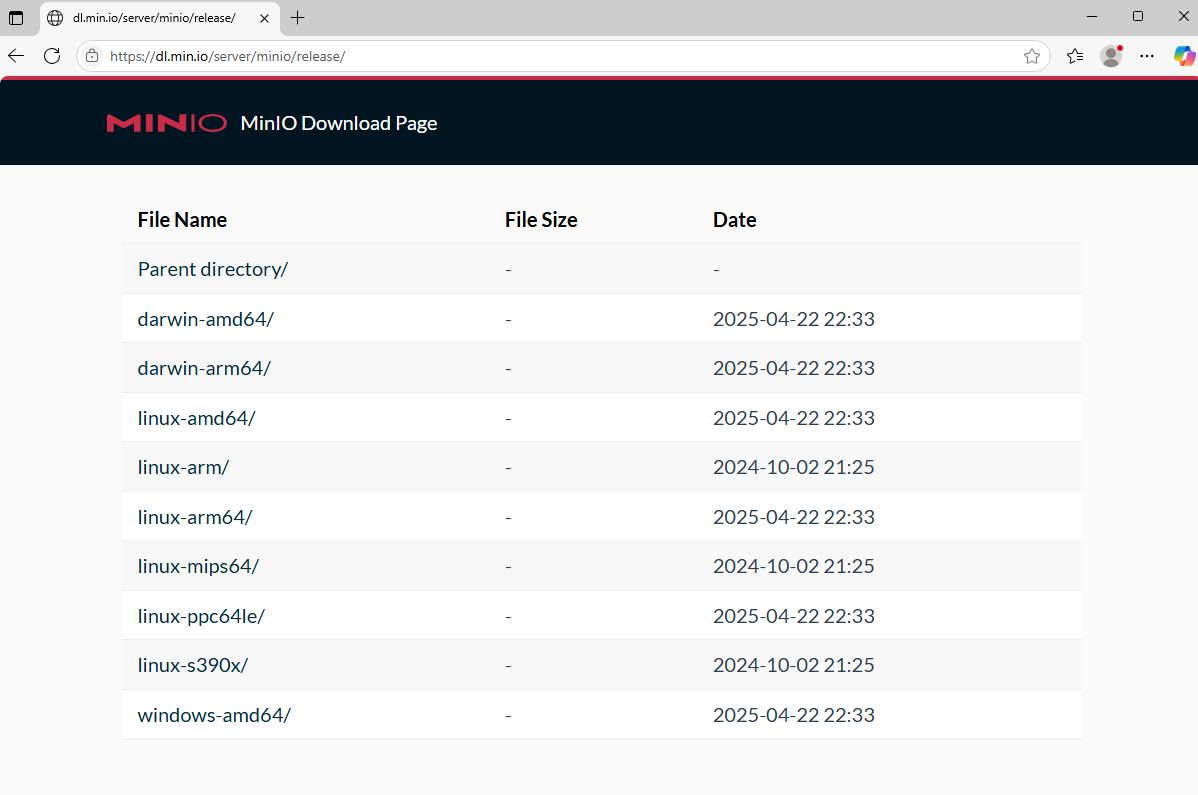Click the File Size column header
The height and width of the screenshot is (795, 1198).
pos(541,220)
